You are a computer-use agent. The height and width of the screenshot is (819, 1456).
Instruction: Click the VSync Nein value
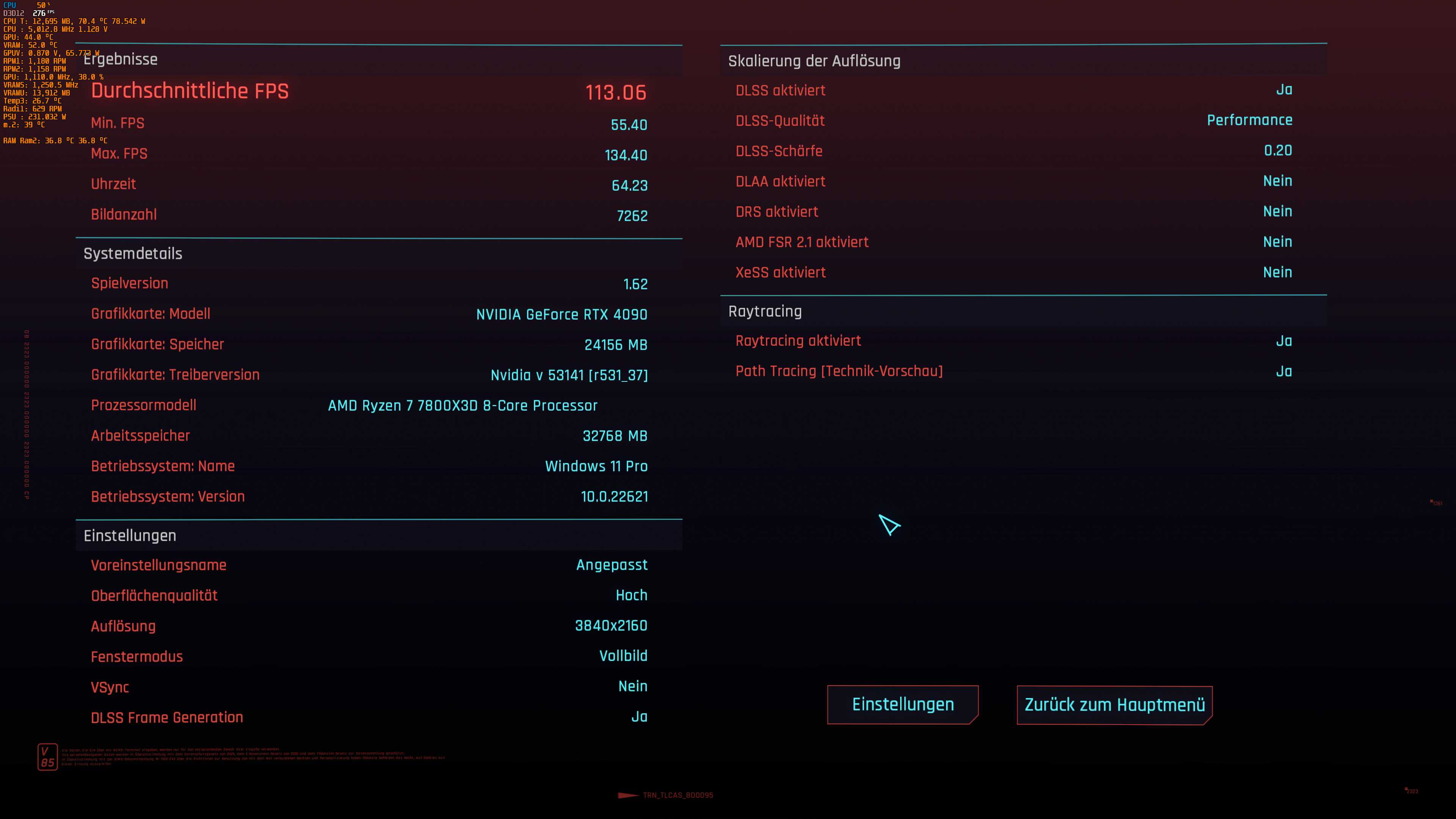[632, 686]
